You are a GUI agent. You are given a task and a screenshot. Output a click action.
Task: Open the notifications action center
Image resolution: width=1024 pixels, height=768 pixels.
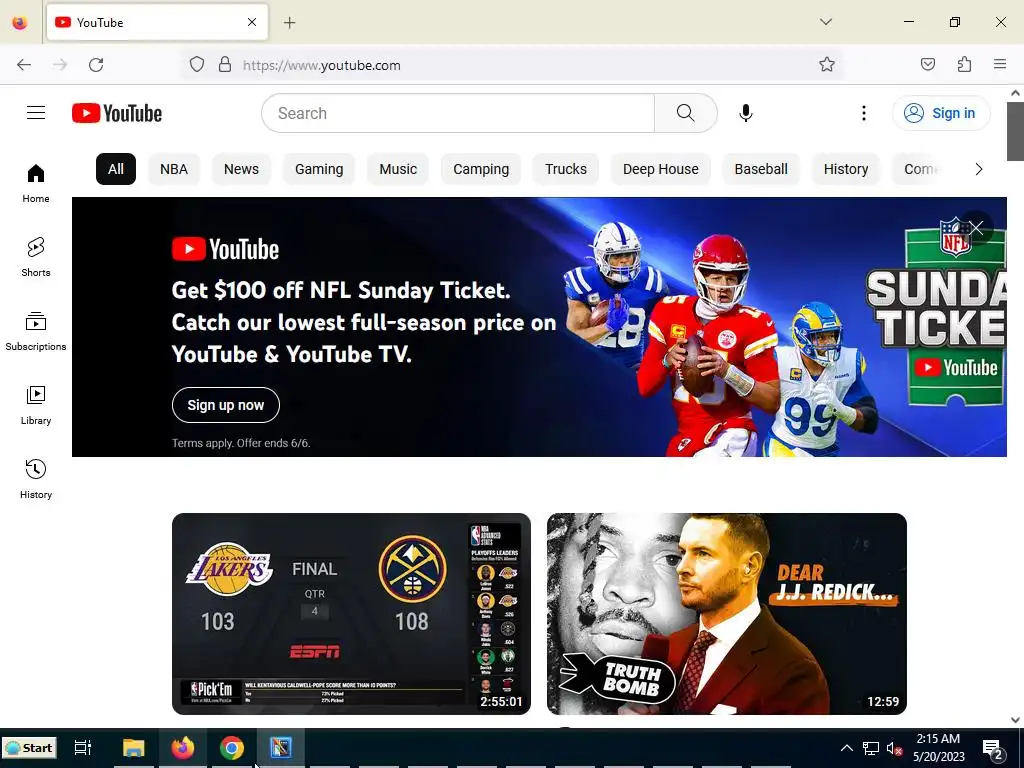pos(993,748)
